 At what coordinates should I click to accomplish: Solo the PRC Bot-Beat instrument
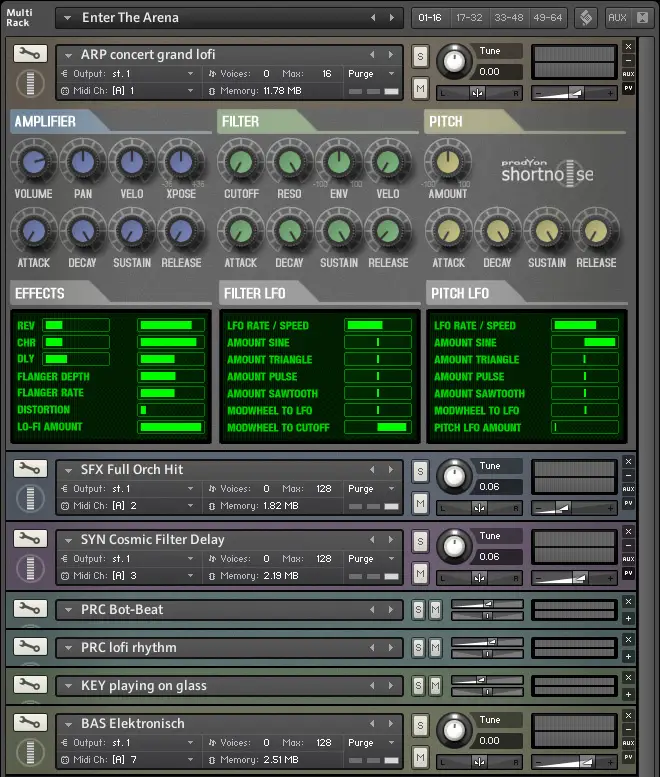418,610
